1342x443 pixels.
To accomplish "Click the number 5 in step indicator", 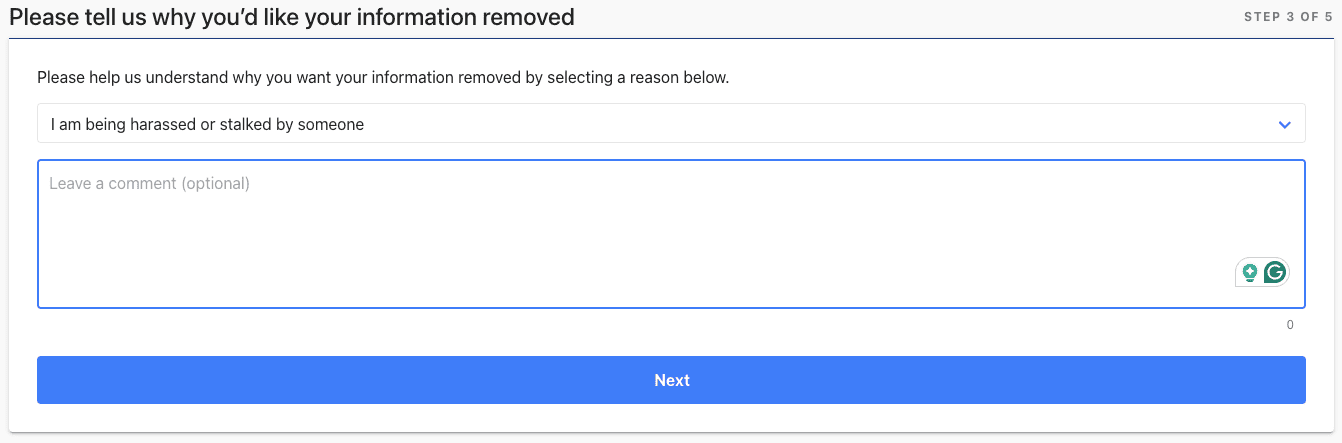I will point(1328,17).
